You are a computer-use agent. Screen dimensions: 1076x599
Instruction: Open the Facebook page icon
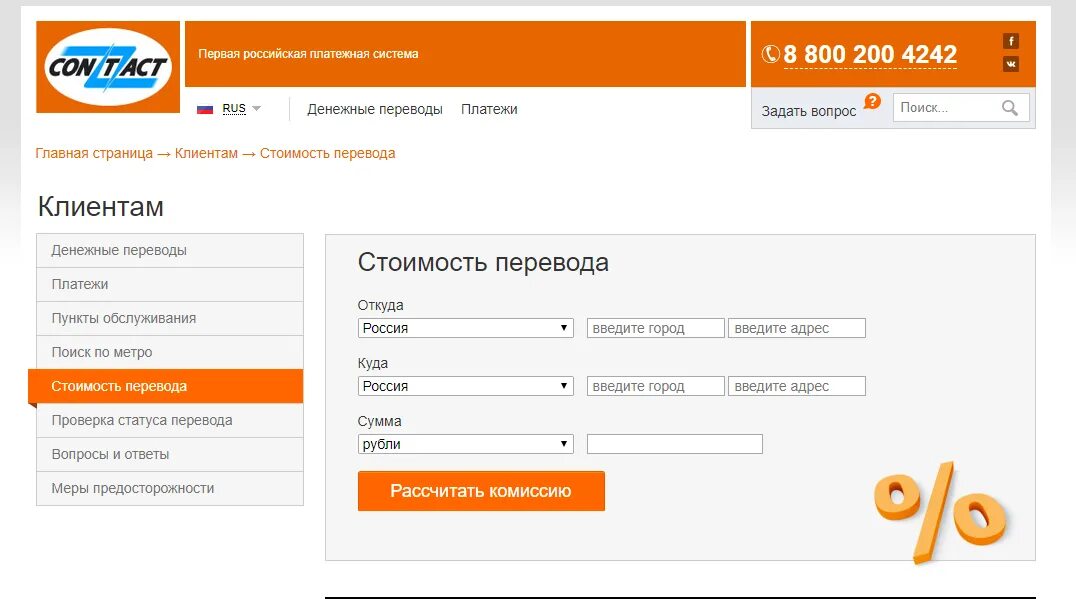click(1010, 41)
